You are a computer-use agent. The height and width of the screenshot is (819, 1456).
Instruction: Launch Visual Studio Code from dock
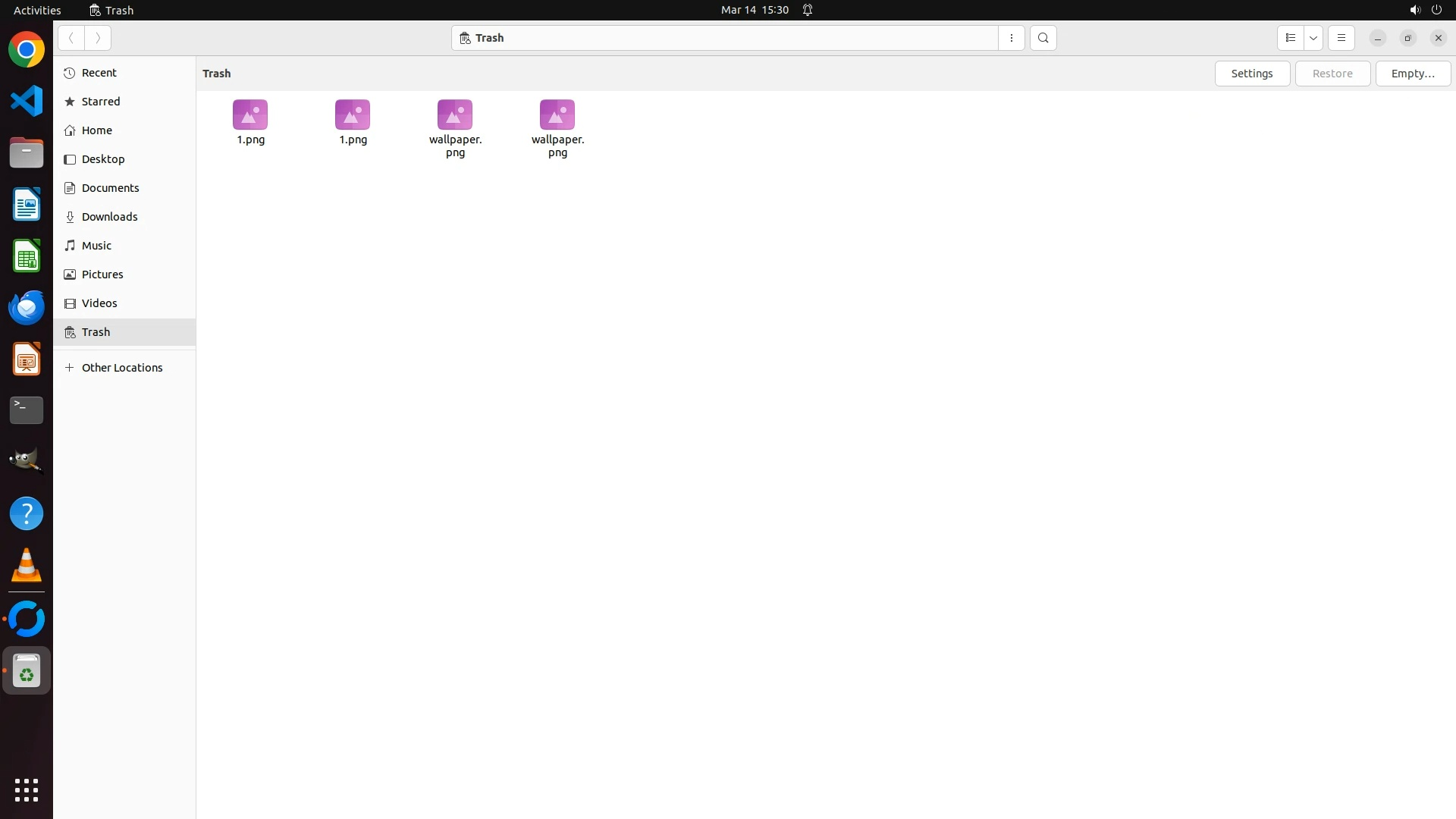click(27, 101)
